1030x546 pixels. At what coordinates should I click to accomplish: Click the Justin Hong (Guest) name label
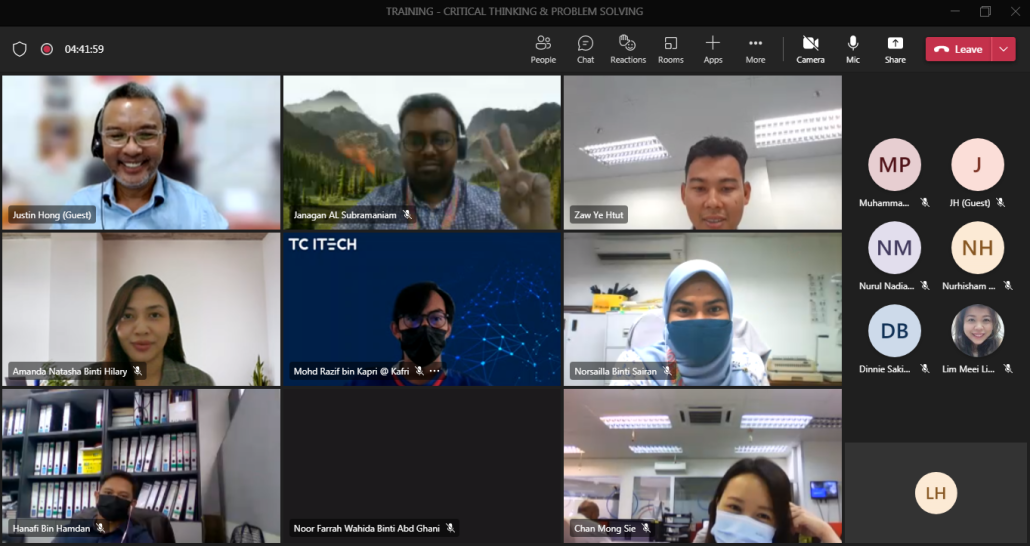52,215
